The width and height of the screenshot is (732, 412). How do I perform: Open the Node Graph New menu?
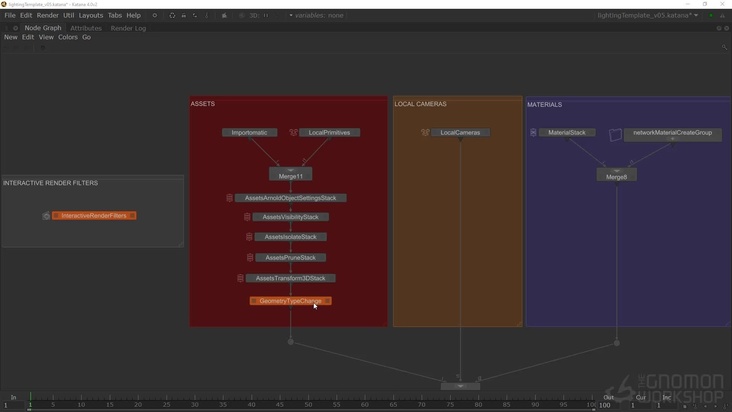click(x=11, y=37)
